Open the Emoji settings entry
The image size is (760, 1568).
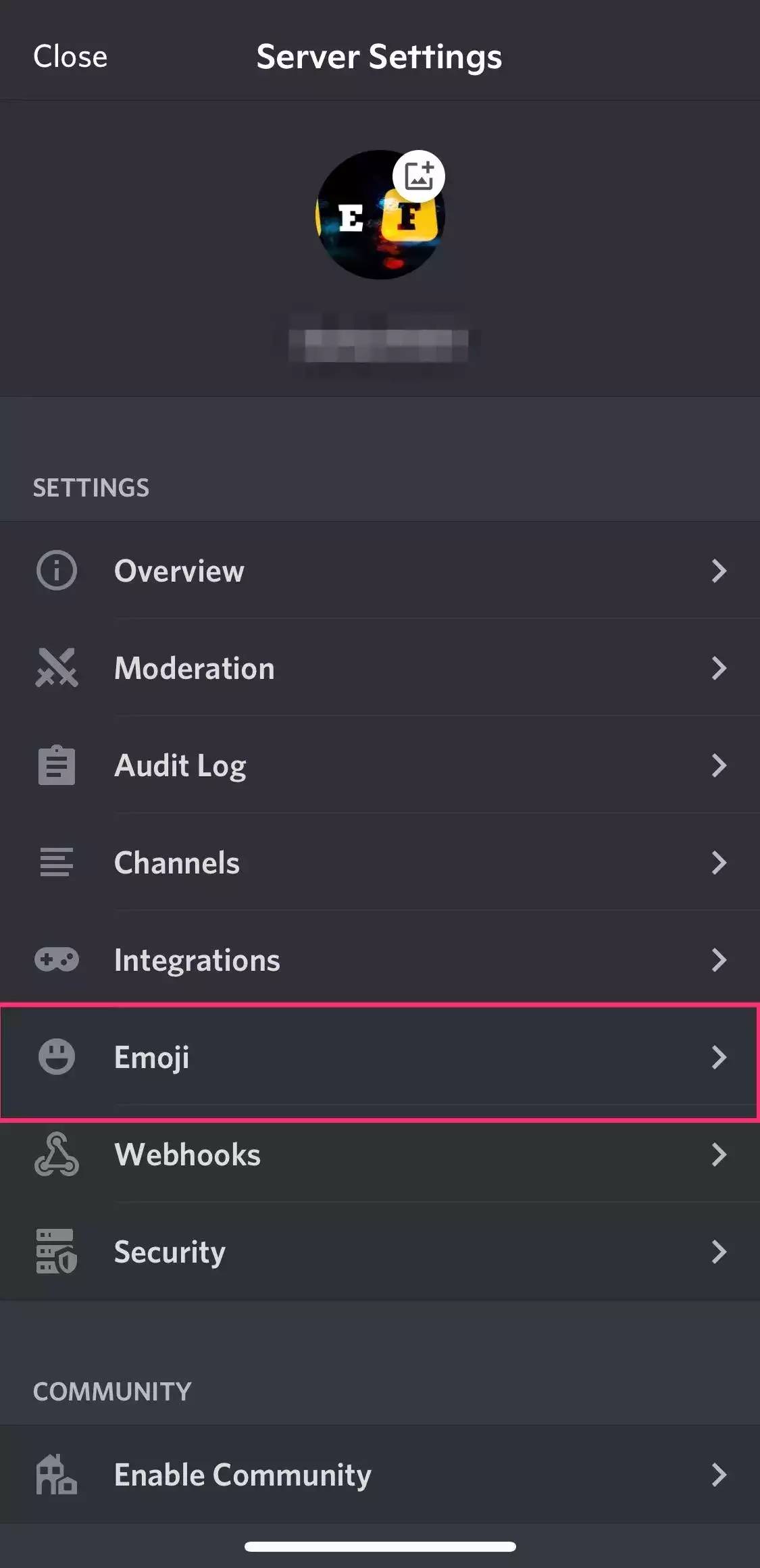pyautogui.click(x=152, y=1057)
